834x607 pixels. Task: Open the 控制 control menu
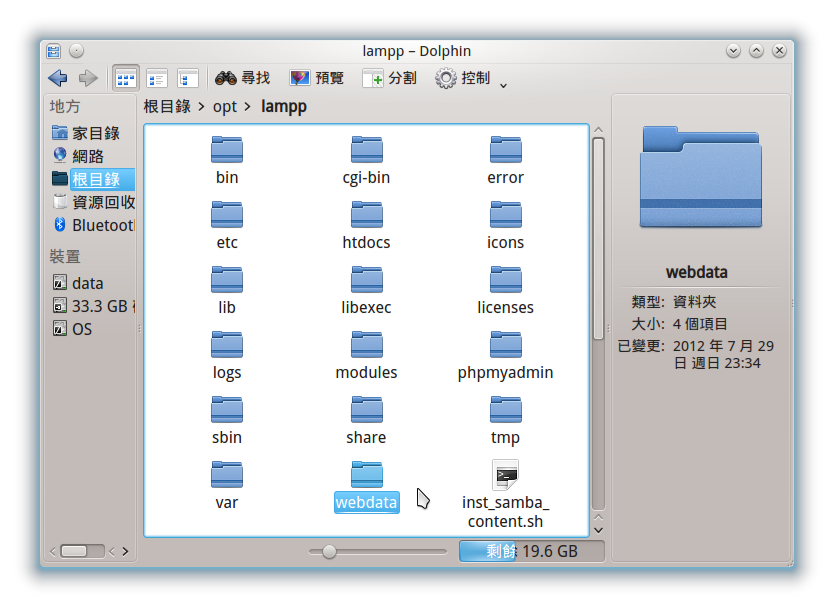[x=462, y=78]
